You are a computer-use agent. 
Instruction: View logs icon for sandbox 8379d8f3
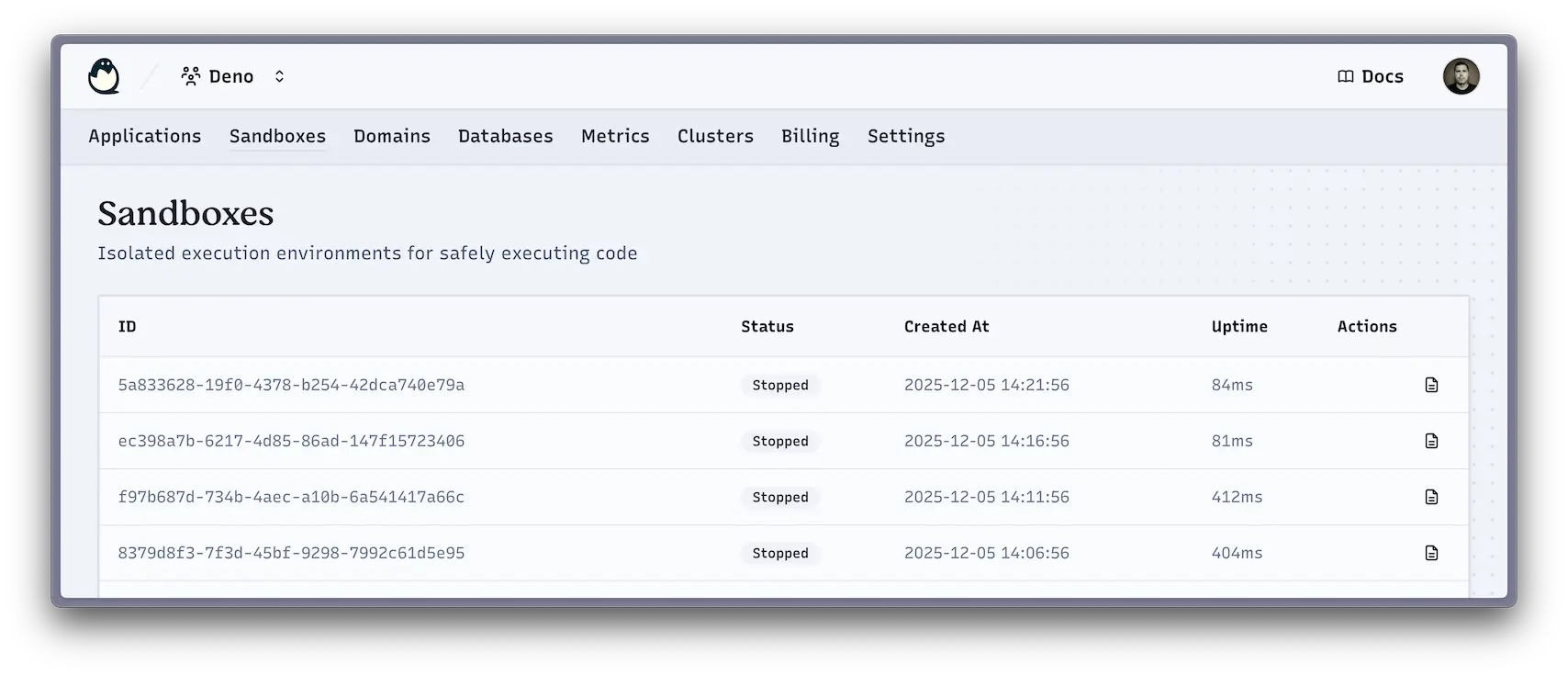(1431, 553)
